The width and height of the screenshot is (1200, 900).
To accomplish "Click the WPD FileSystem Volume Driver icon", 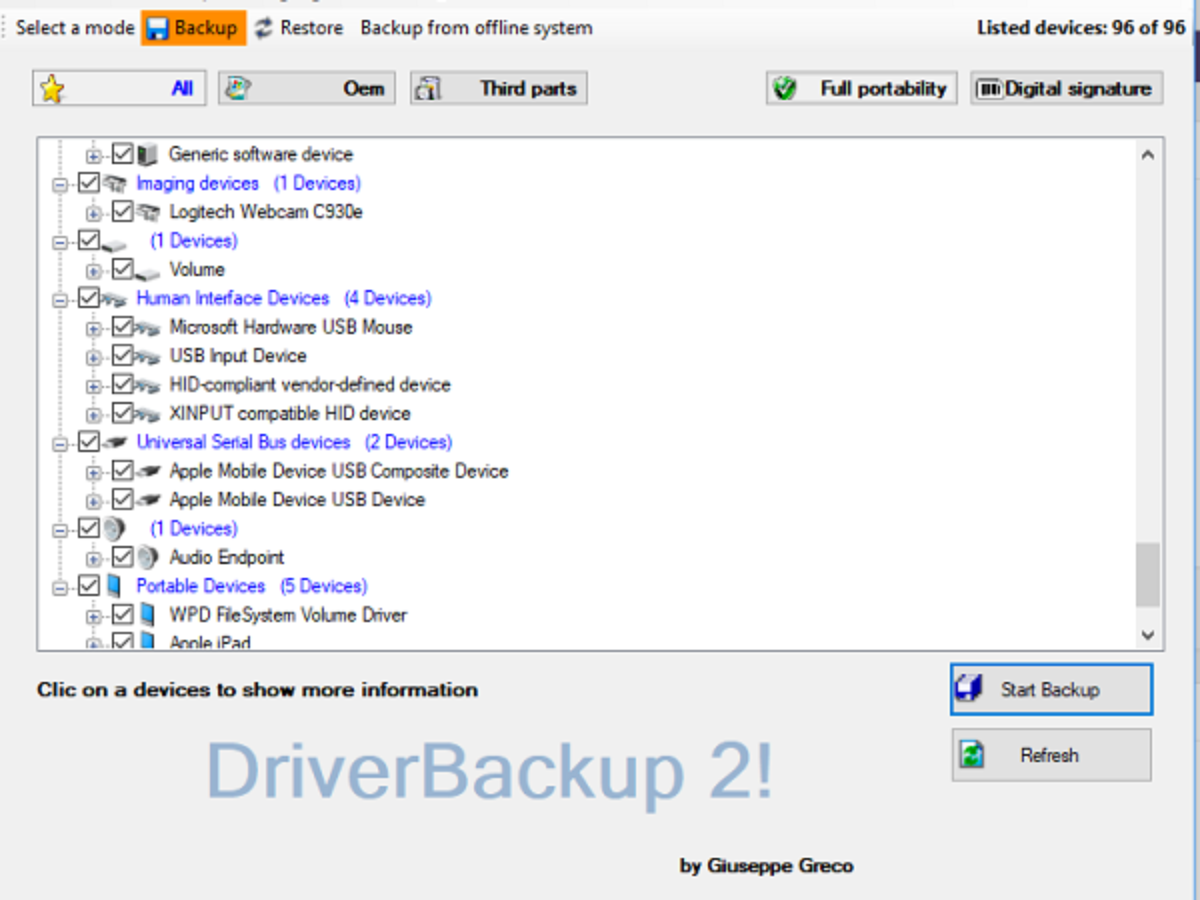I will [x=148, y=616].
